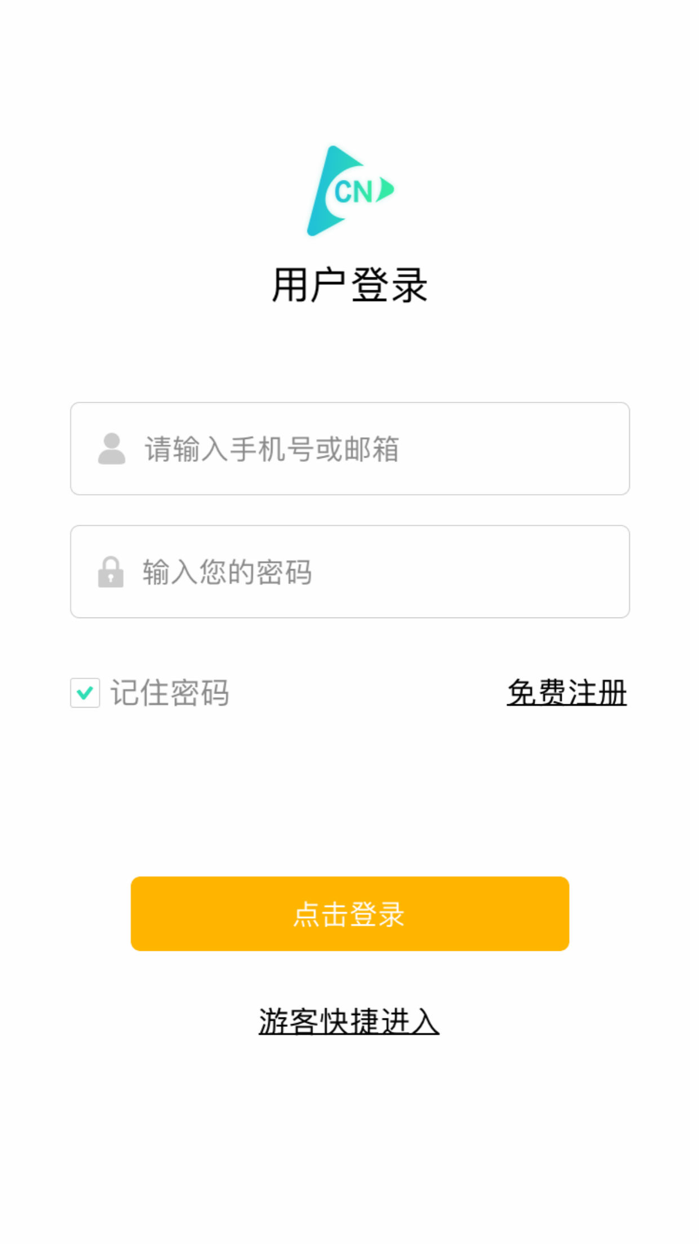
Task: Focus the 请输入手机号或邮箱 input field
Action: (349, 448)
